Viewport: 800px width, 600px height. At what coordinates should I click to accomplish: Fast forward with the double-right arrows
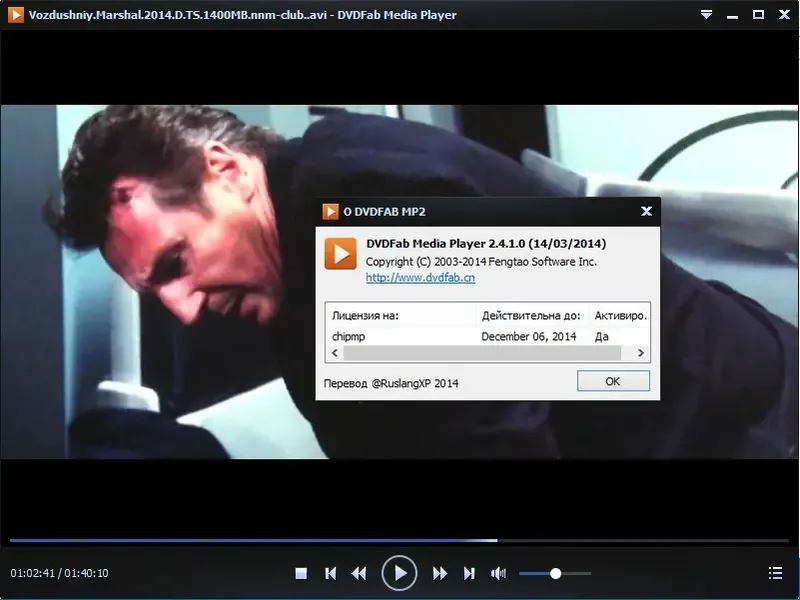[x=440, y=573]
